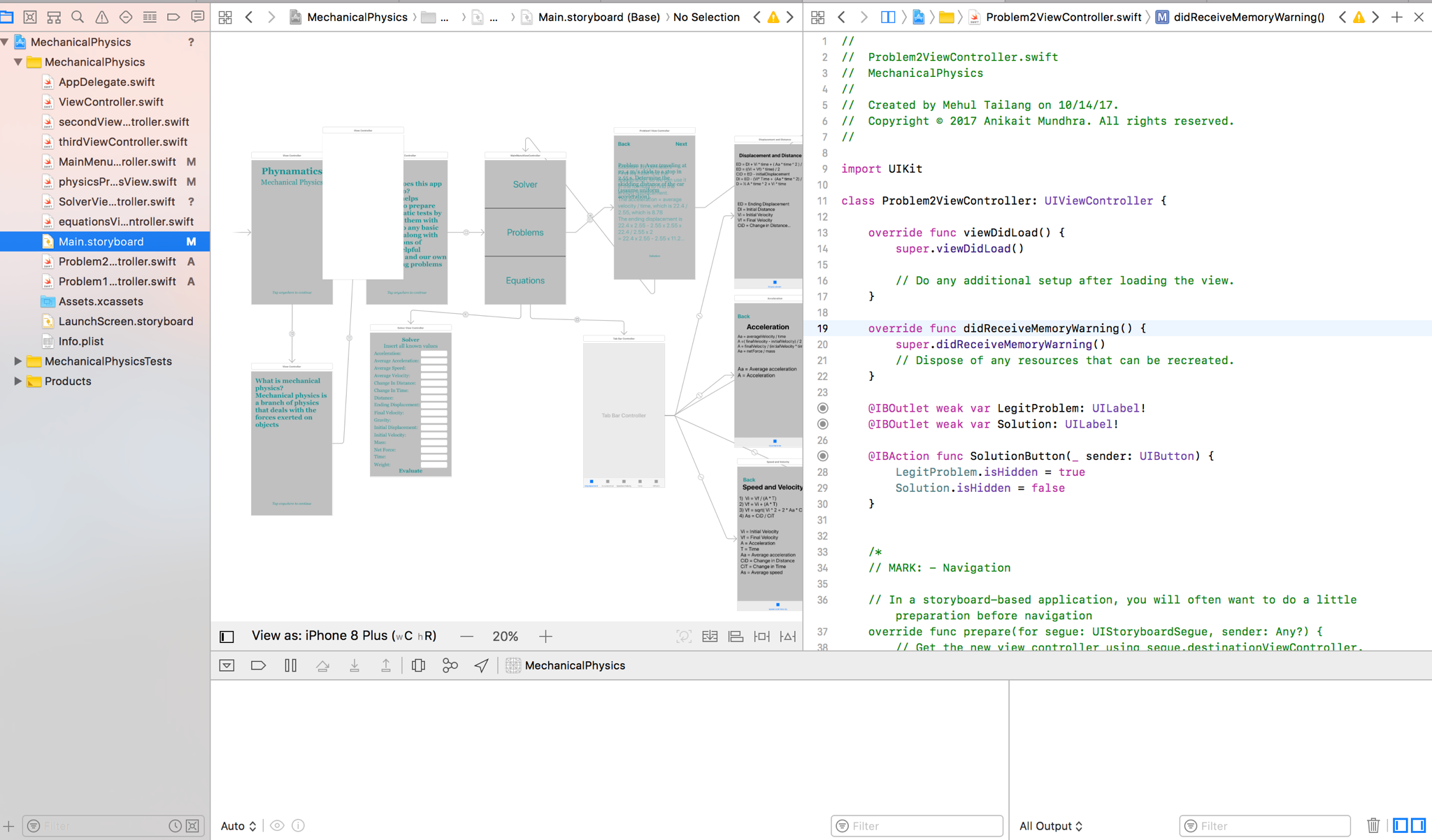Open the All Output dropdown
The width and height of the screenshot is (1432, 840).
[x=1050, y=826]
